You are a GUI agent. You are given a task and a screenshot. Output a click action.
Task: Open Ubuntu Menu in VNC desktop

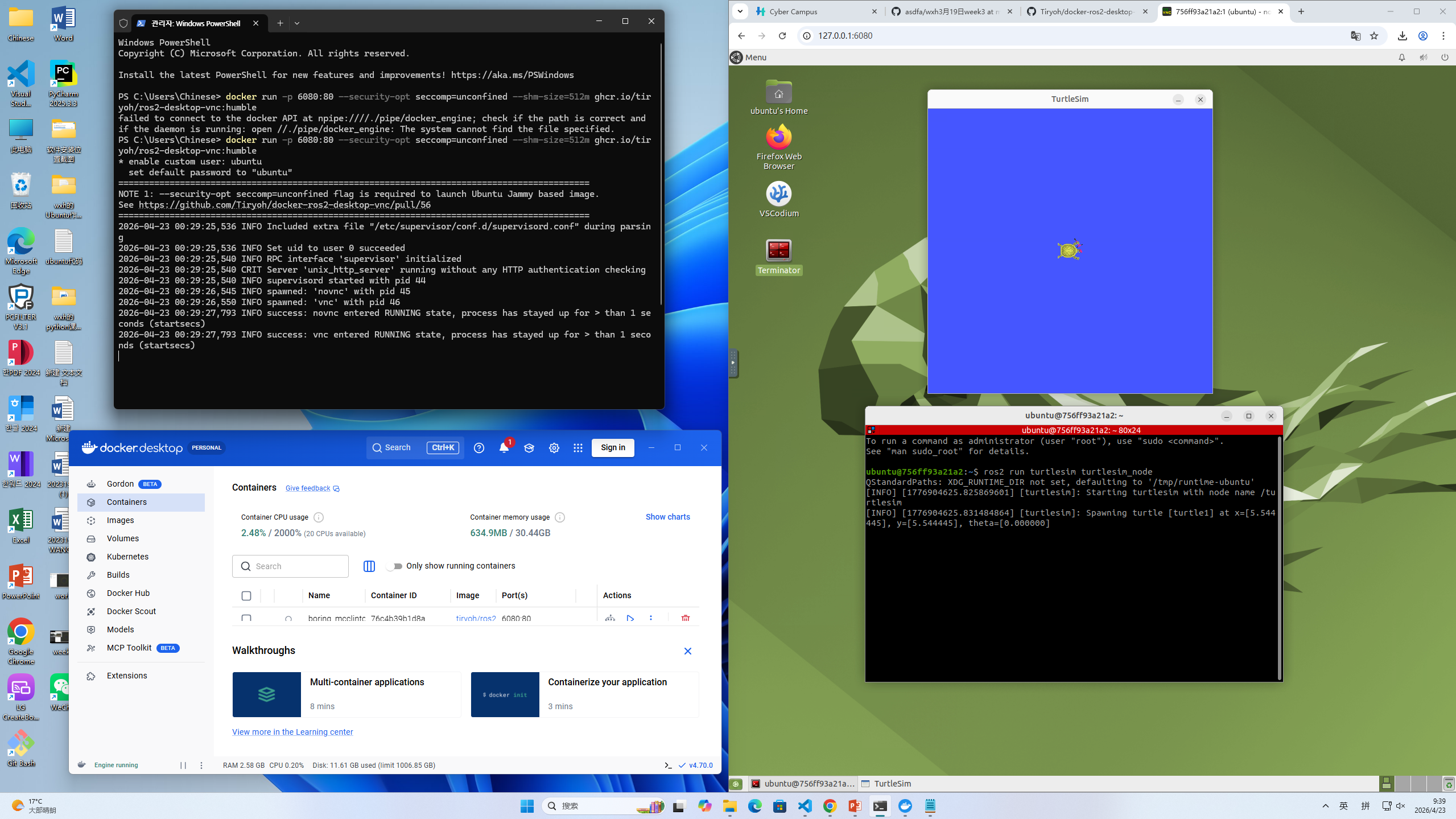click(x=749, y=57)
